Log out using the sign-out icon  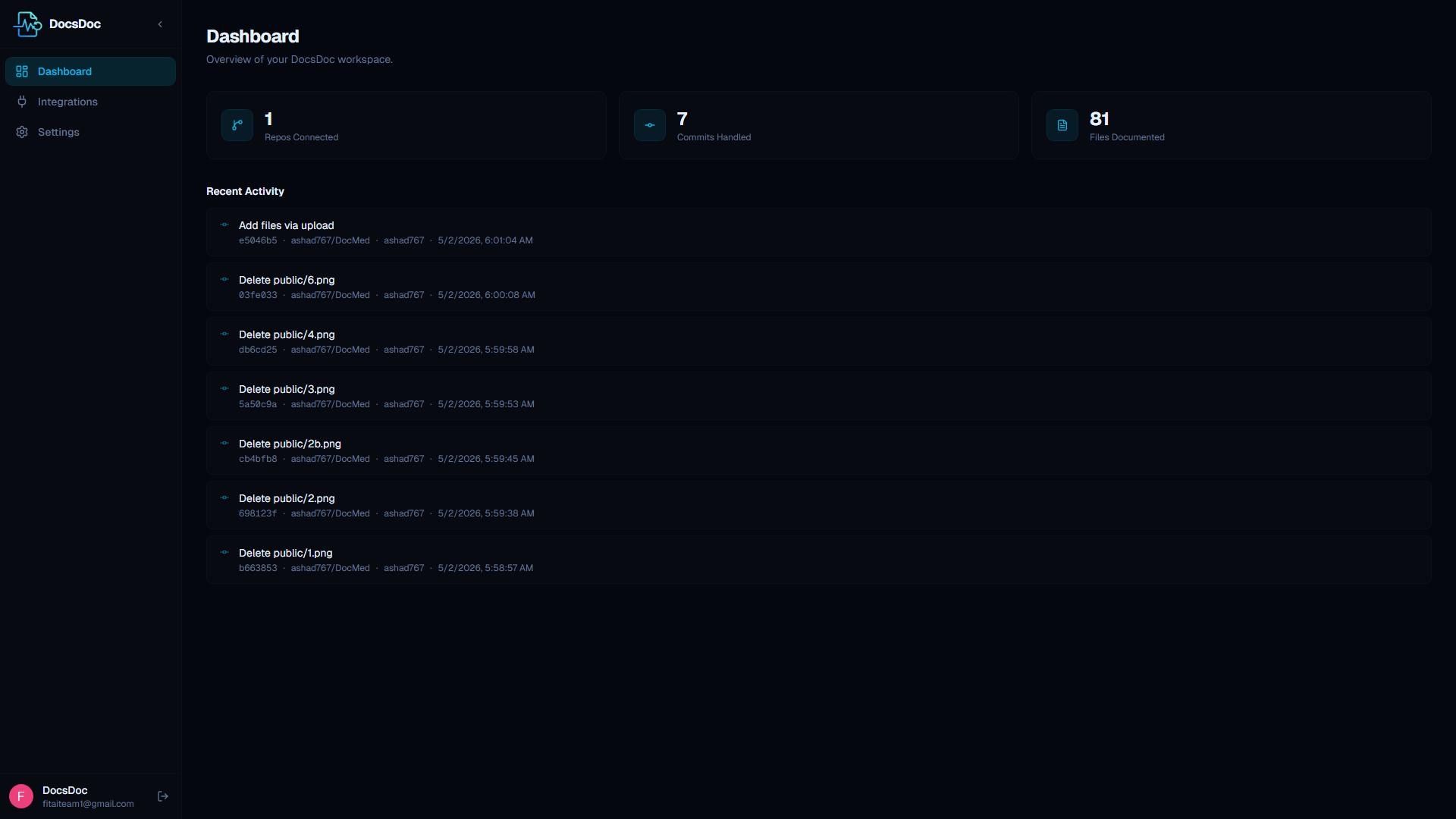pos(163,796)
